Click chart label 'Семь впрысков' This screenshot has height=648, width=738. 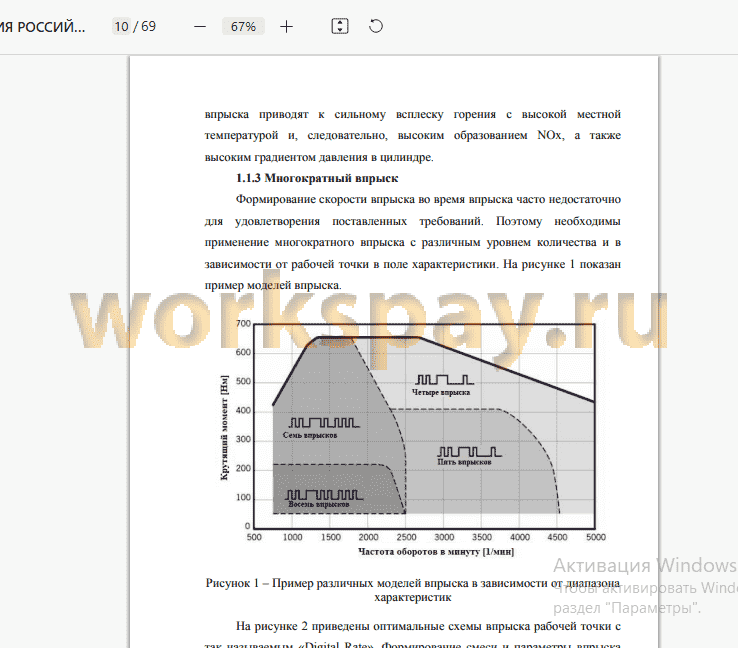[x=310, y=435]
